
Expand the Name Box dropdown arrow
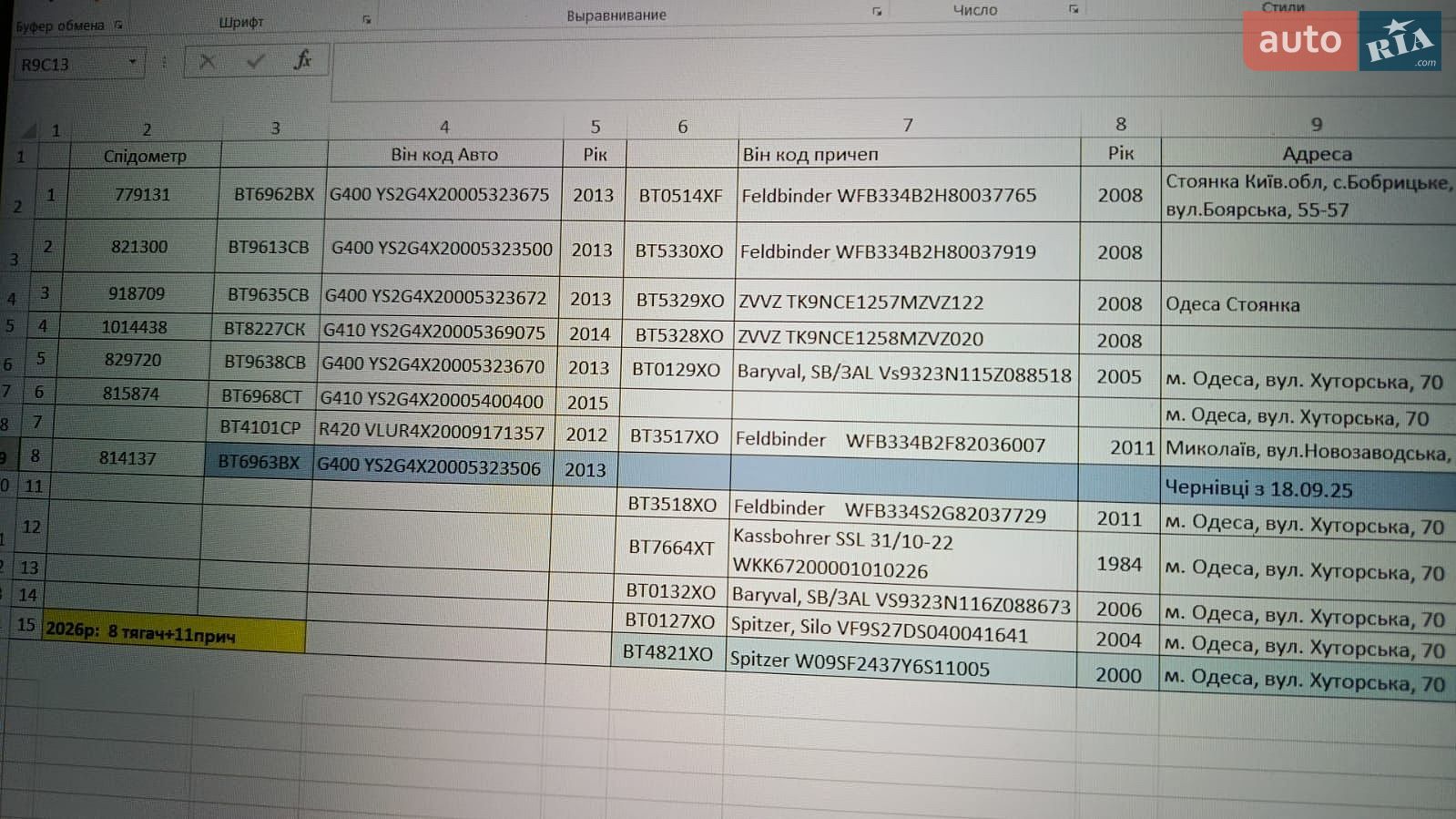133,63
